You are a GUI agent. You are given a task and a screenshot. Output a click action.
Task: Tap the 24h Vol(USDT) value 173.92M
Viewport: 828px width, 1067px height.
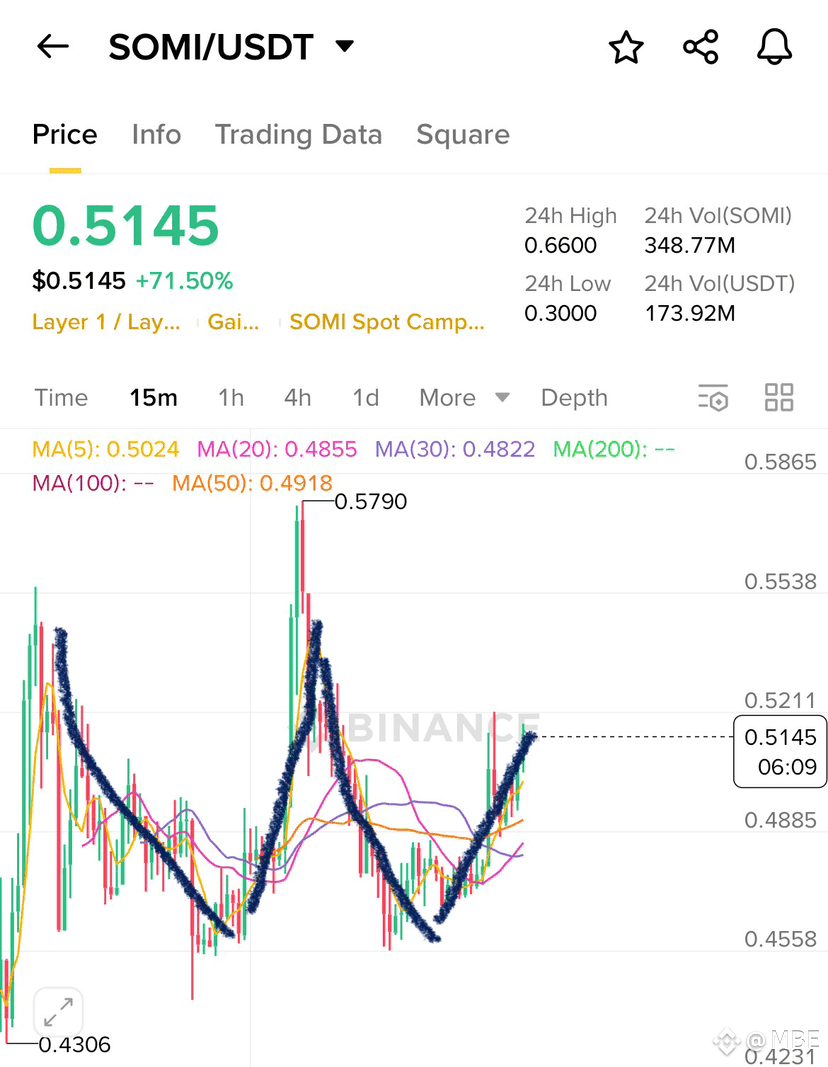click(690, 313)
